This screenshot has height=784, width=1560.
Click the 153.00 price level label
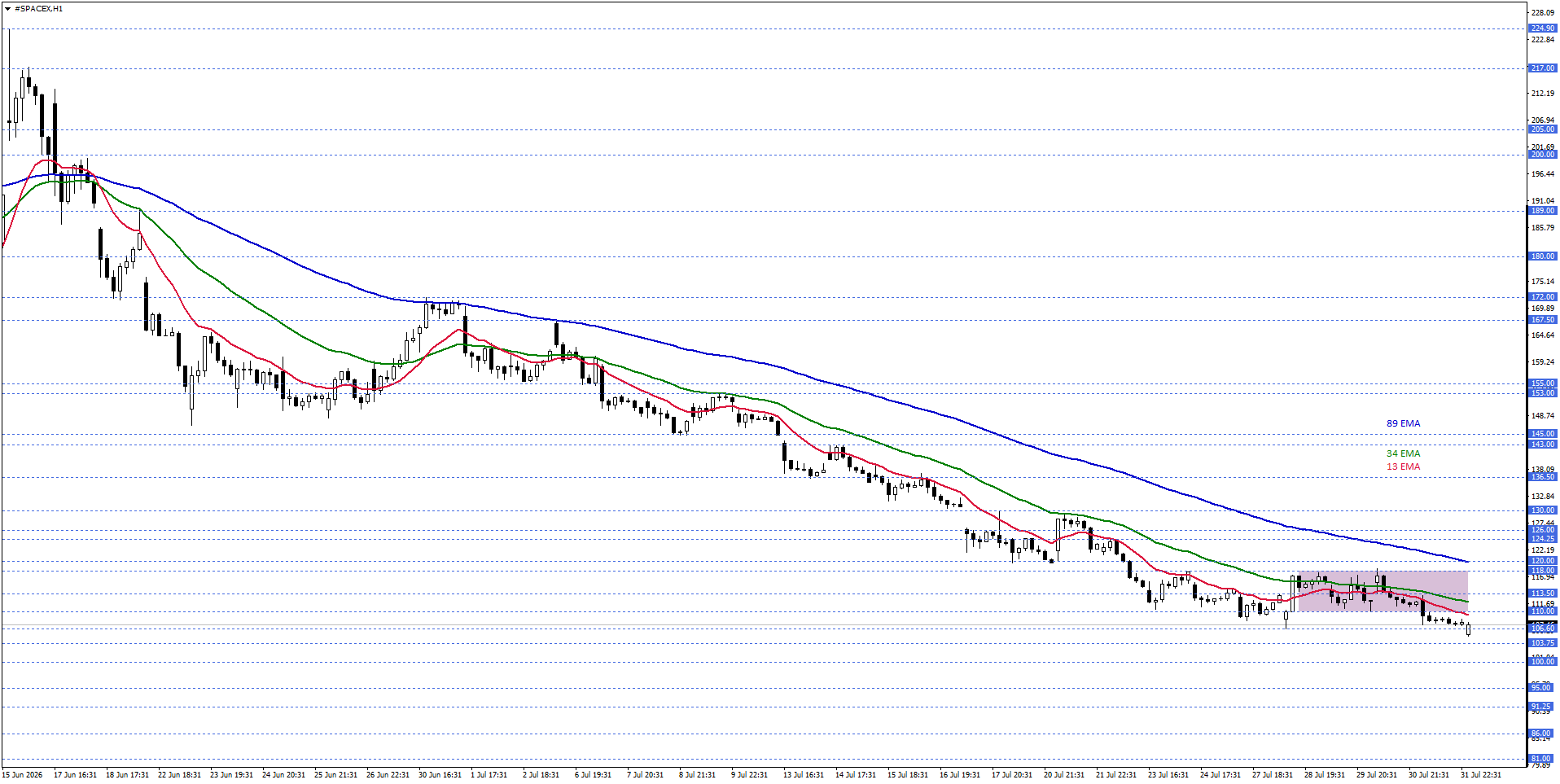[1543, 393]
